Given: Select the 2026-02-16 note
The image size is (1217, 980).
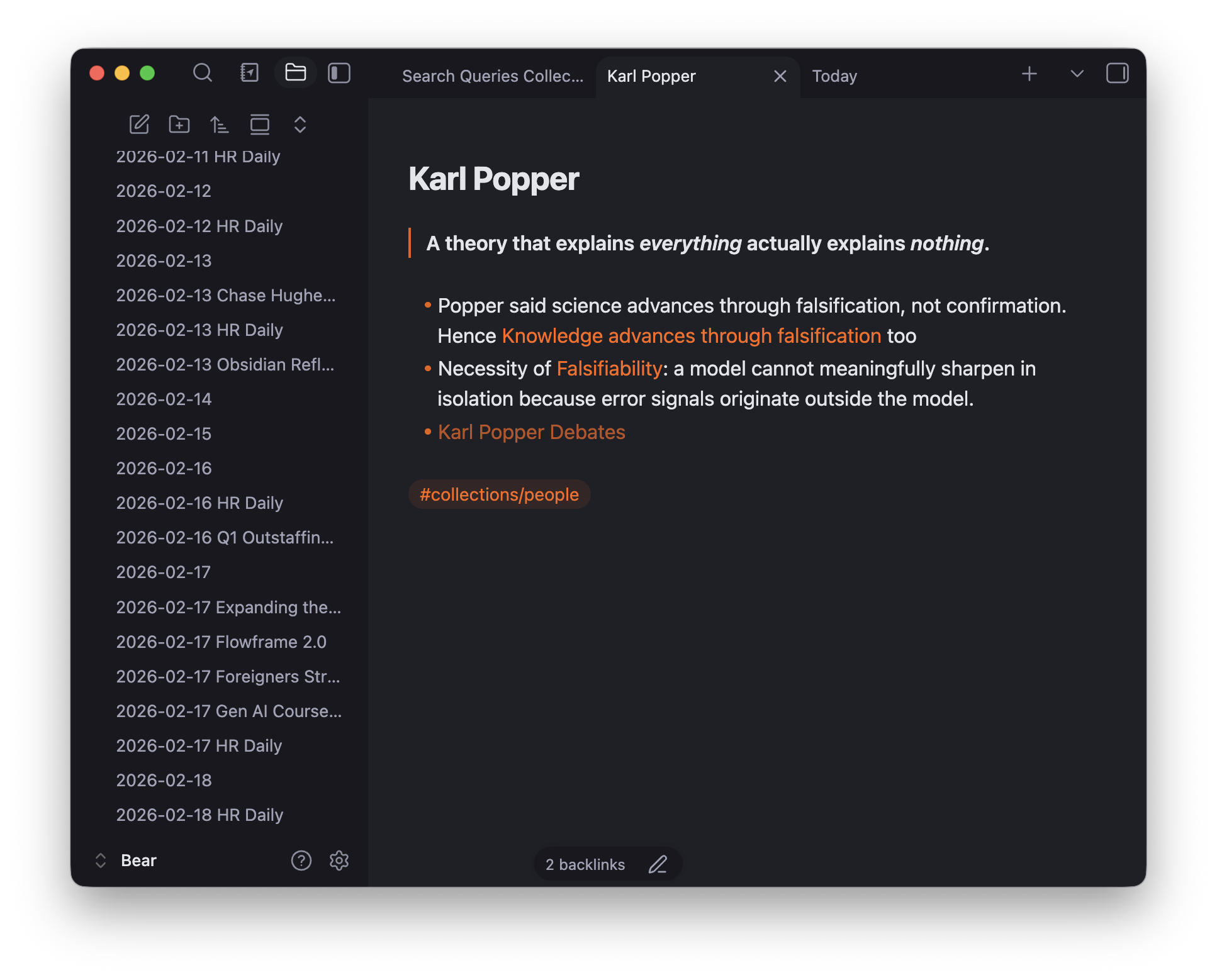Looking at the screenshot, I should pyautogui.click(x=164, y=468).
